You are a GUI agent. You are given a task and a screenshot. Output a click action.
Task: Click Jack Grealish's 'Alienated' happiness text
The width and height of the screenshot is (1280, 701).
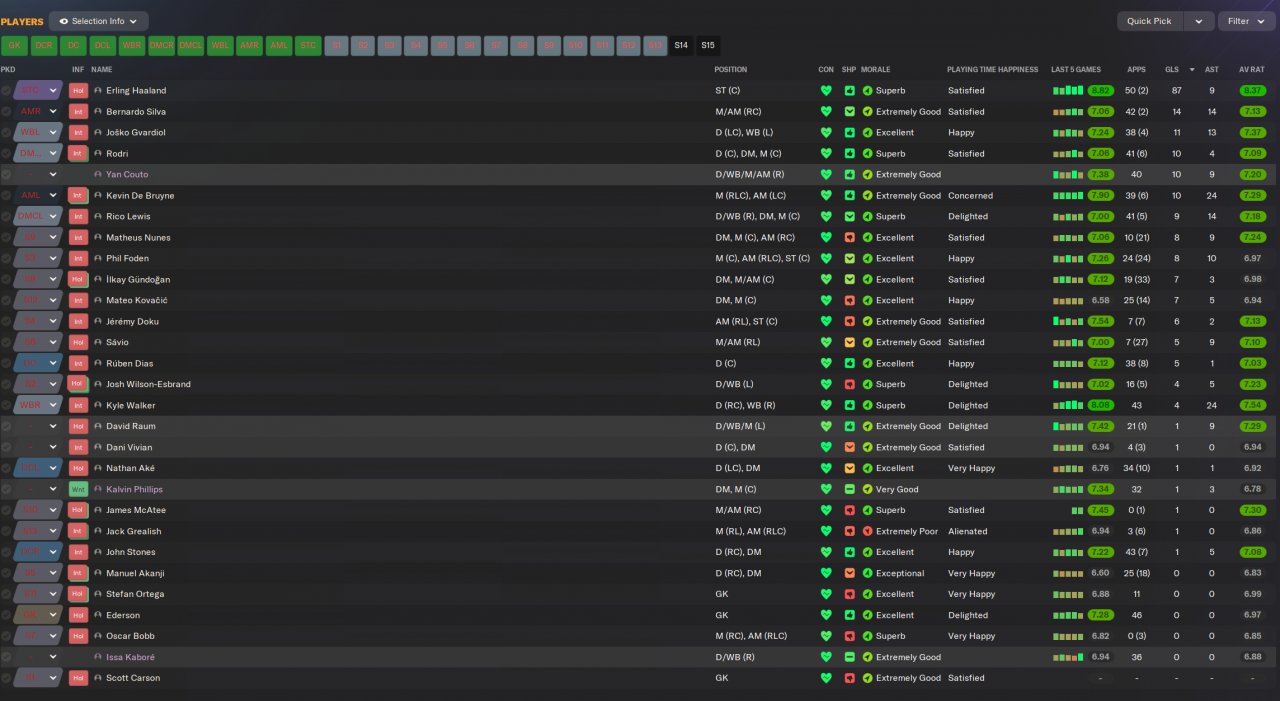click(967, 531)
